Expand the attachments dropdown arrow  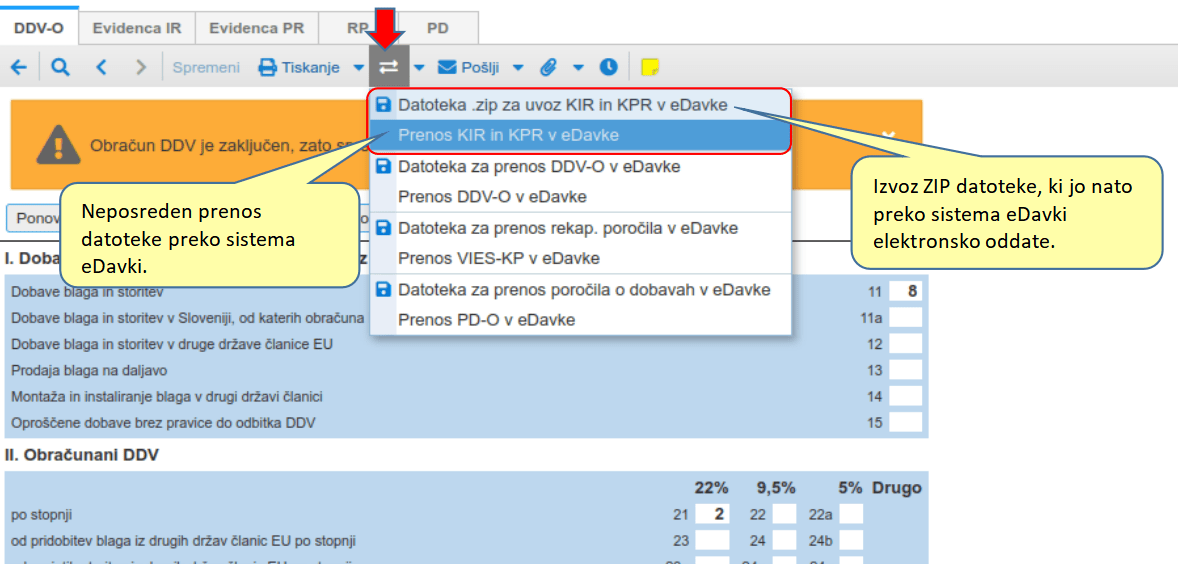click(578, 68)
